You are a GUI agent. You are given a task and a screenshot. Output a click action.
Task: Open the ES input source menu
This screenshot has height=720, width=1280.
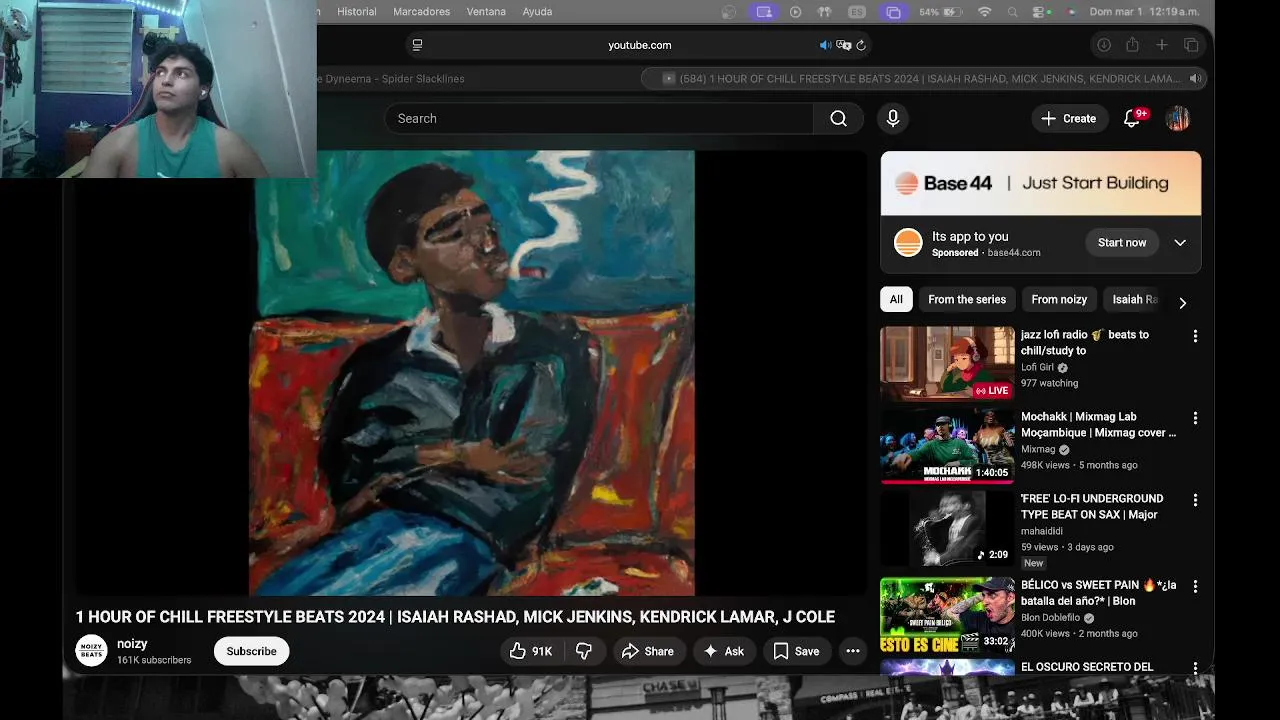(x=857, y=12)
